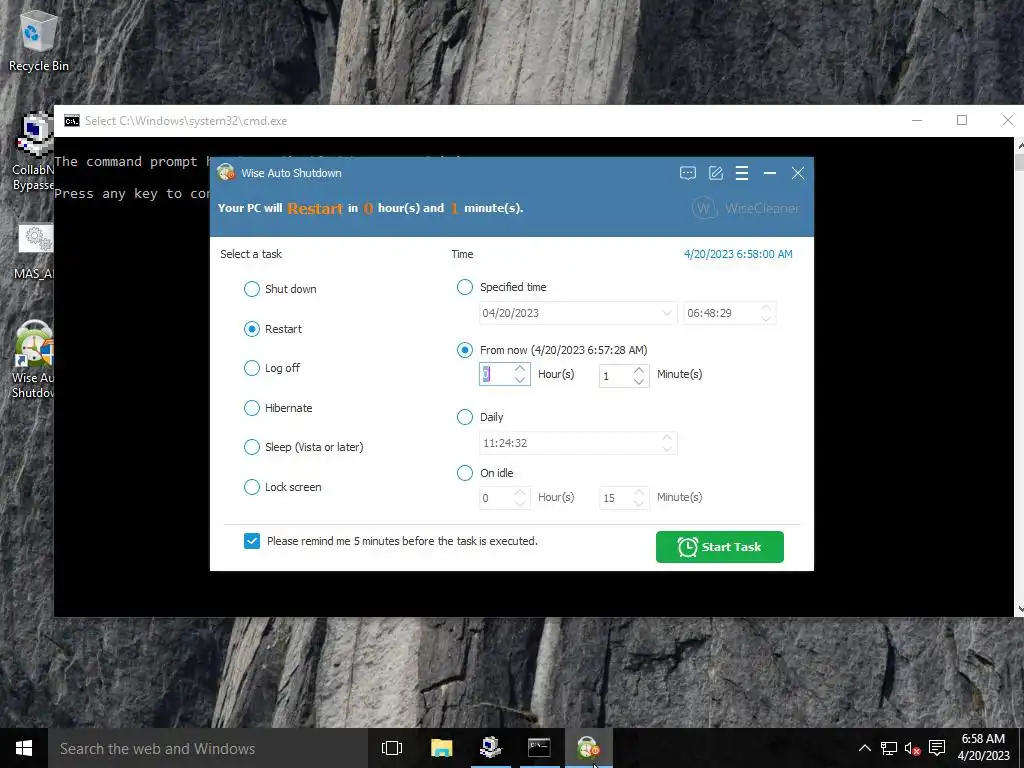The width and height of the screenshot is (1024, 768).
Task: Minimize the cmd.exe window
Action: tap(917, 121)
